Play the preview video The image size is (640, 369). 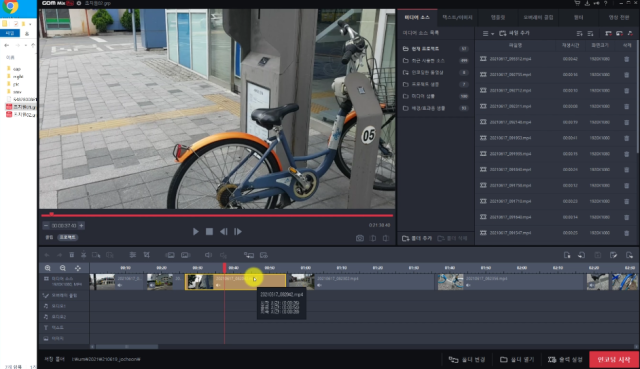coord(196,231)
